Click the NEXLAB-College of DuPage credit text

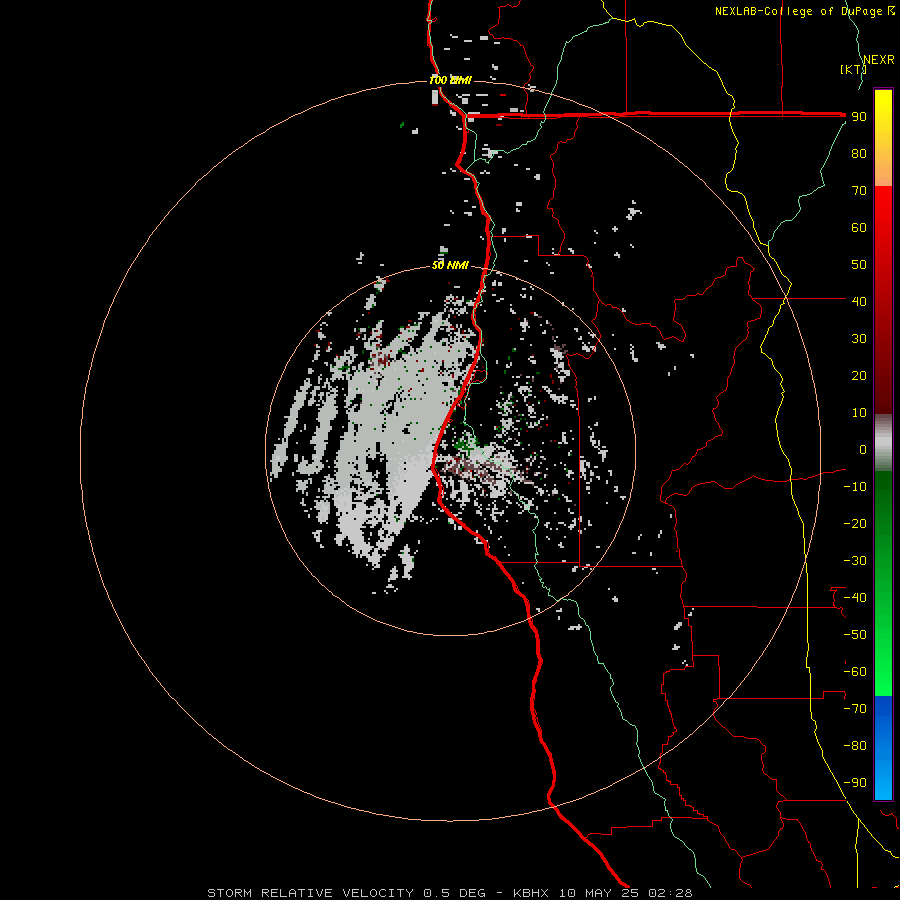pos(804,11)
